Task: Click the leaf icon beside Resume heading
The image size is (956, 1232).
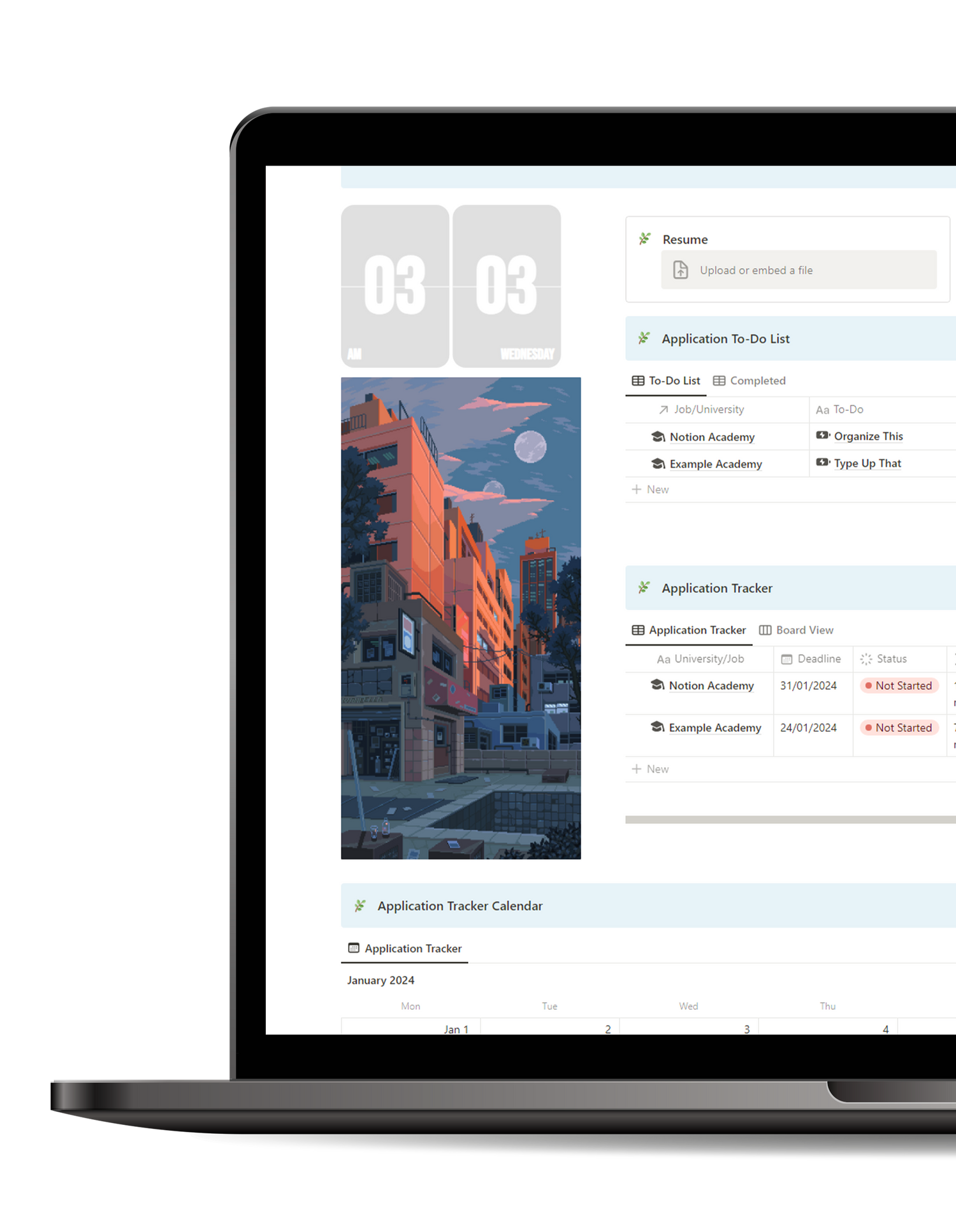Action: [x=644, y=239]
